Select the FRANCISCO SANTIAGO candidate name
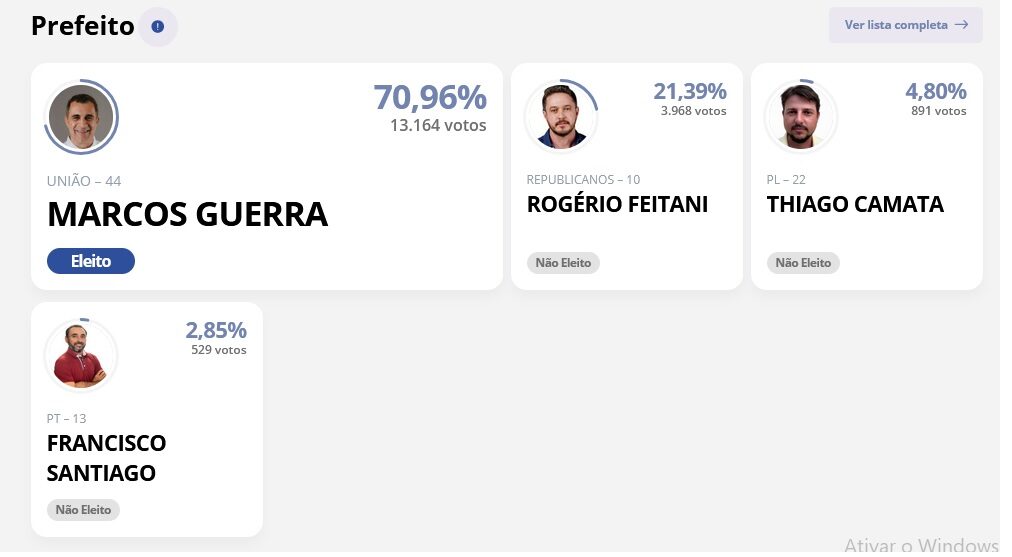 tap(106, 458)
